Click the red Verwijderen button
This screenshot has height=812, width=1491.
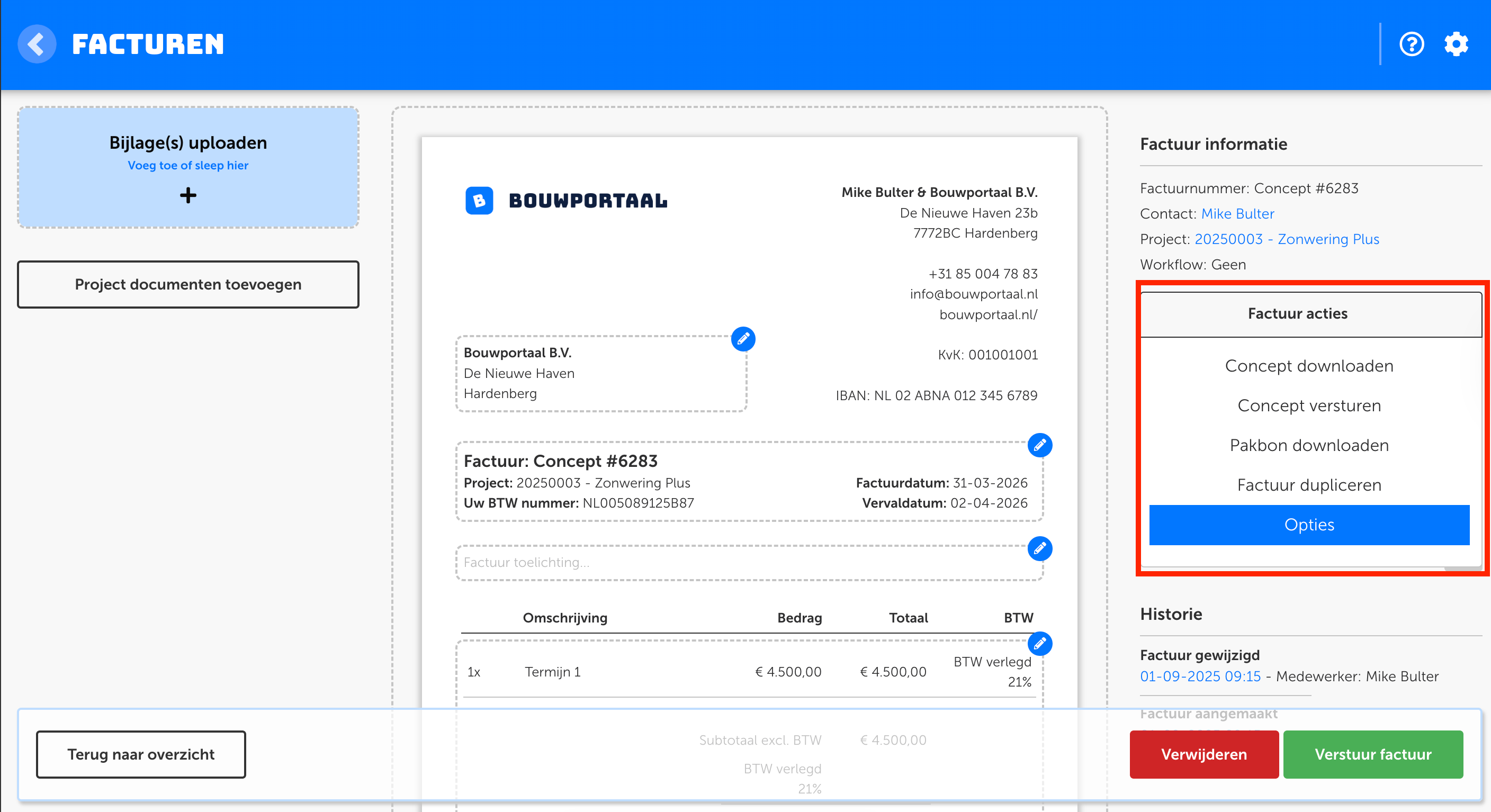pos(1204,754)
